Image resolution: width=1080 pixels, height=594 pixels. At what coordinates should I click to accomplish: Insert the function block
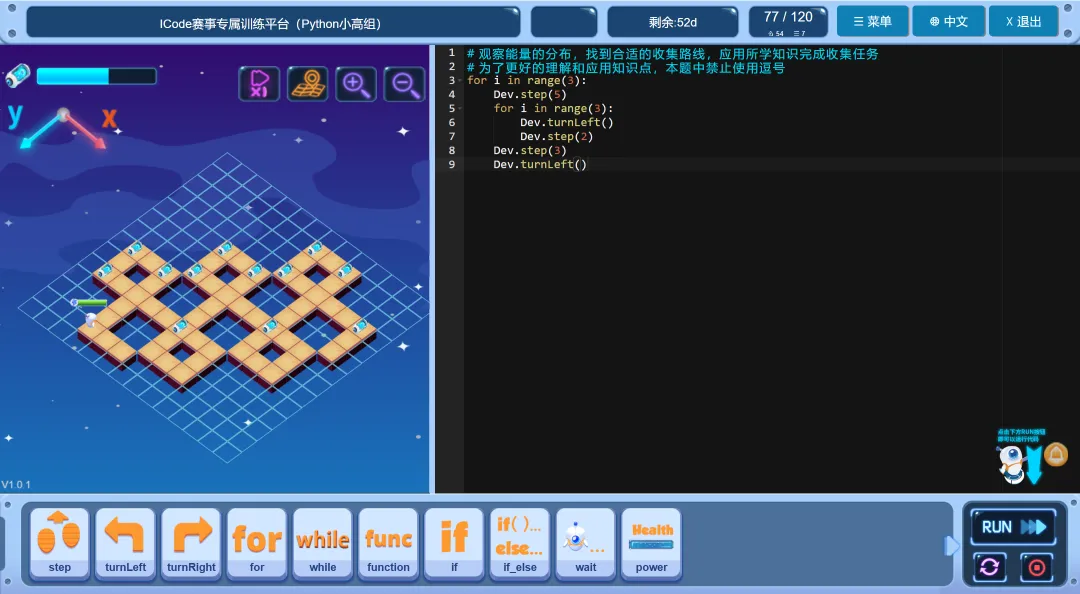click(x=388, y=544)
